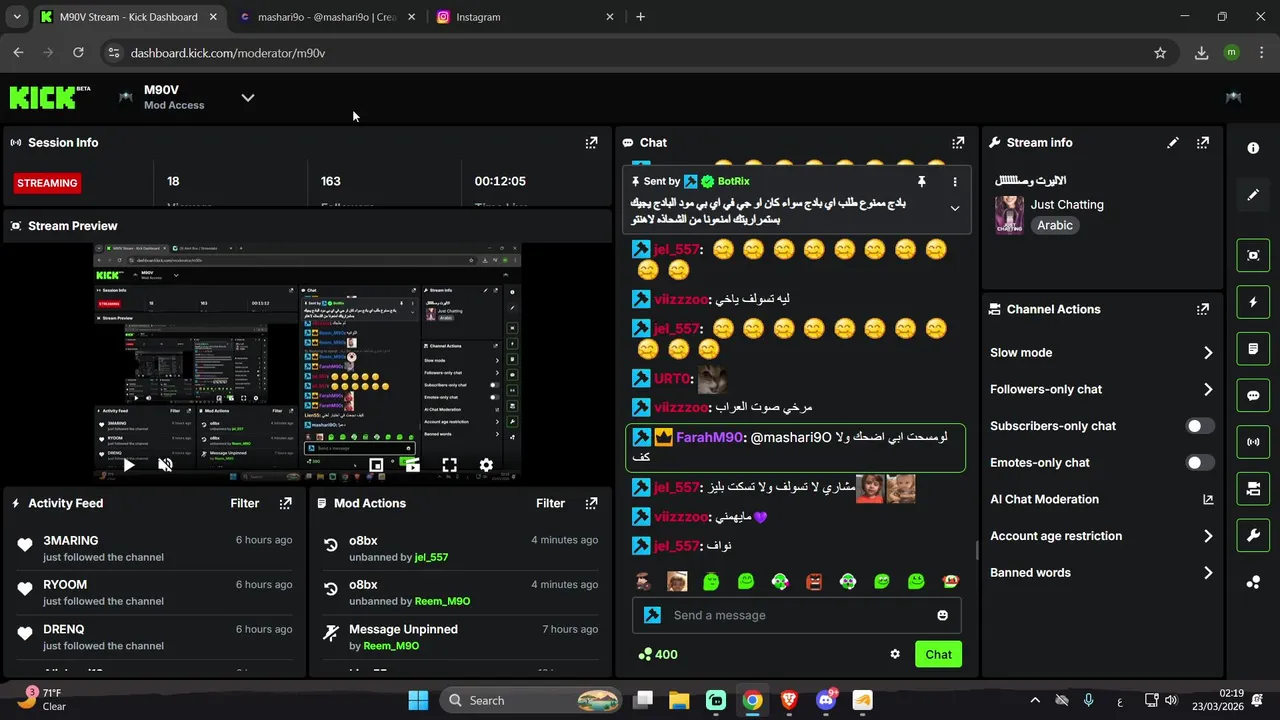This screenshot has height=720, width=1280.
Task: Toggle stream info wrench widget in sidebar
Action: click(x=1253, y=535)
